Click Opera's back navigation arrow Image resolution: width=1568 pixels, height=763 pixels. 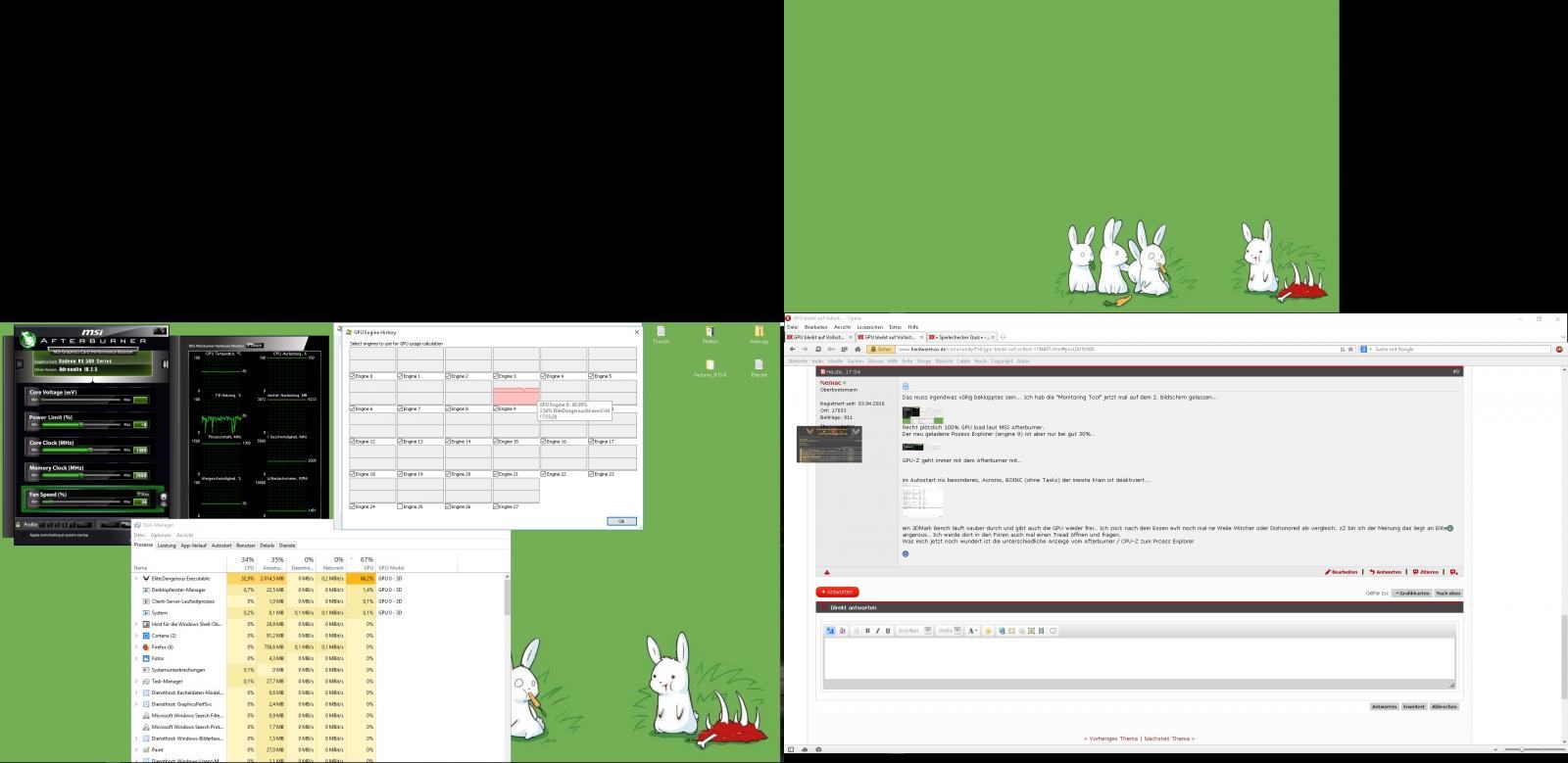pos(793,349)
